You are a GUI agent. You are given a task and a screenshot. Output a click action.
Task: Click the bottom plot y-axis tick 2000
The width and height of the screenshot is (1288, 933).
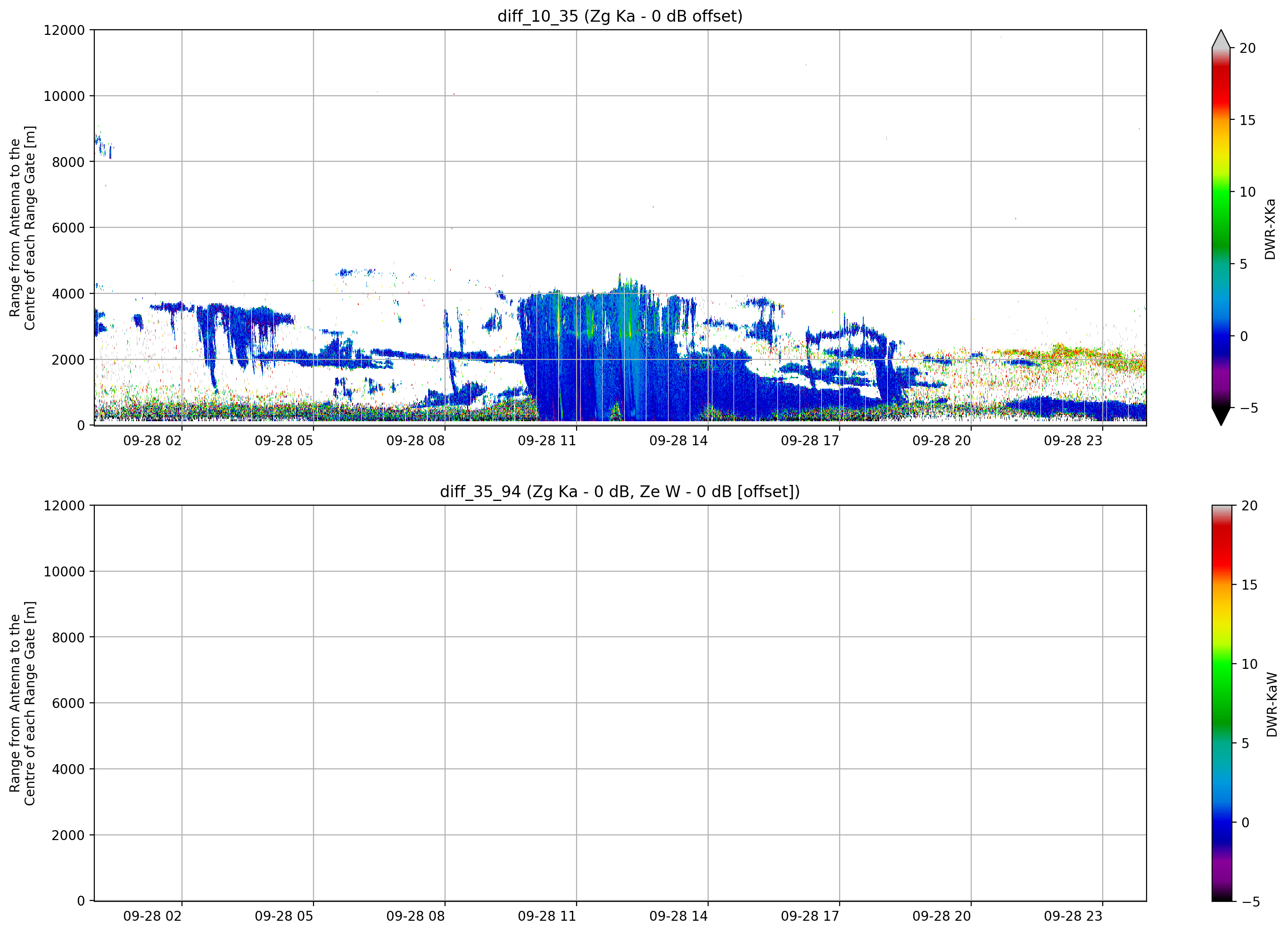point(68,835)
